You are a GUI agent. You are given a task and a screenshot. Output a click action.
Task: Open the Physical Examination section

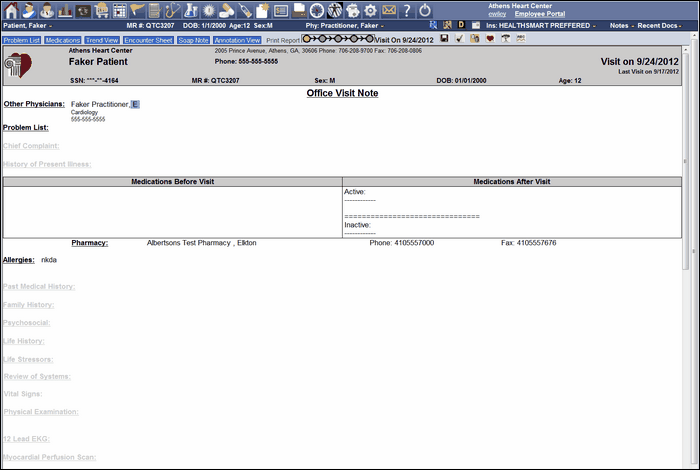point(41,412)
